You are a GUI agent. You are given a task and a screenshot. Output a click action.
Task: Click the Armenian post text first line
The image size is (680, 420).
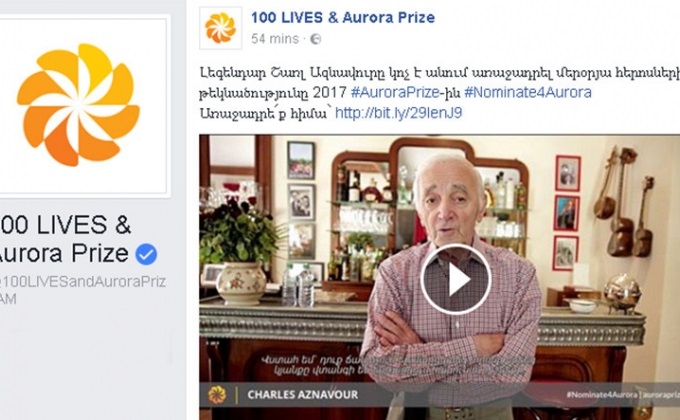click(x=440, y=72)
